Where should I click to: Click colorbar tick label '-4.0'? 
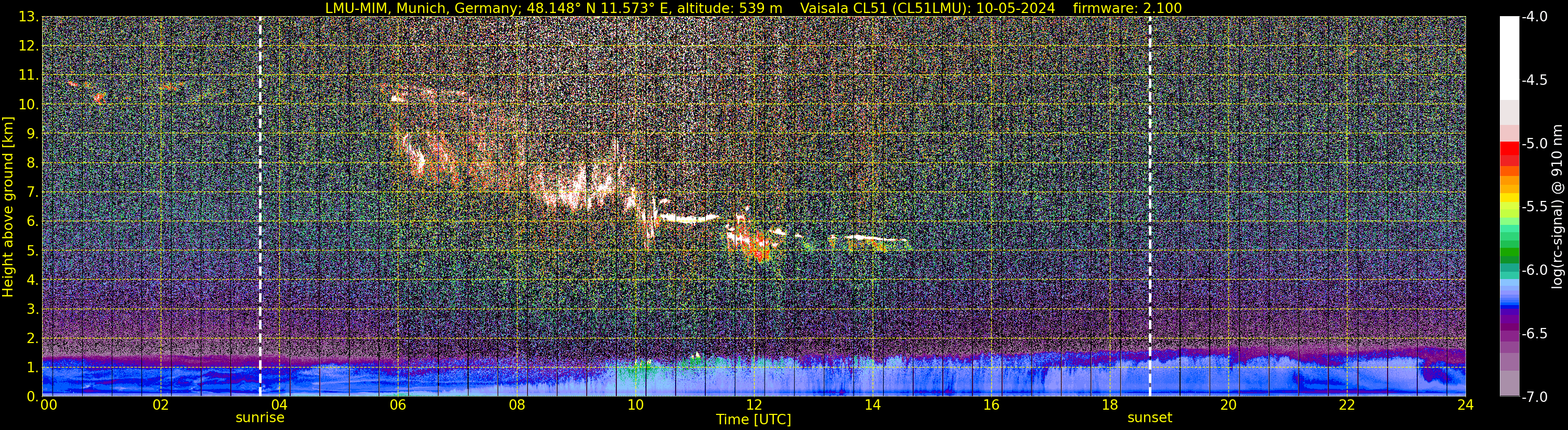tap(1535, 17)
